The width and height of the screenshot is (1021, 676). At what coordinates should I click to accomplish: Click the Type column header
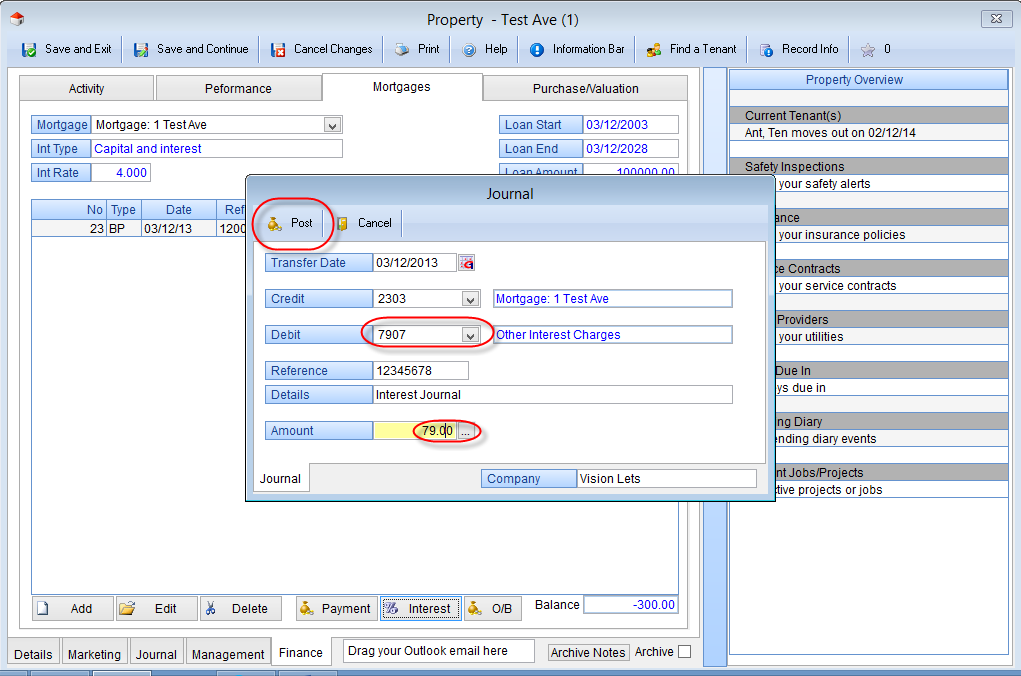(x=123, y=210)
